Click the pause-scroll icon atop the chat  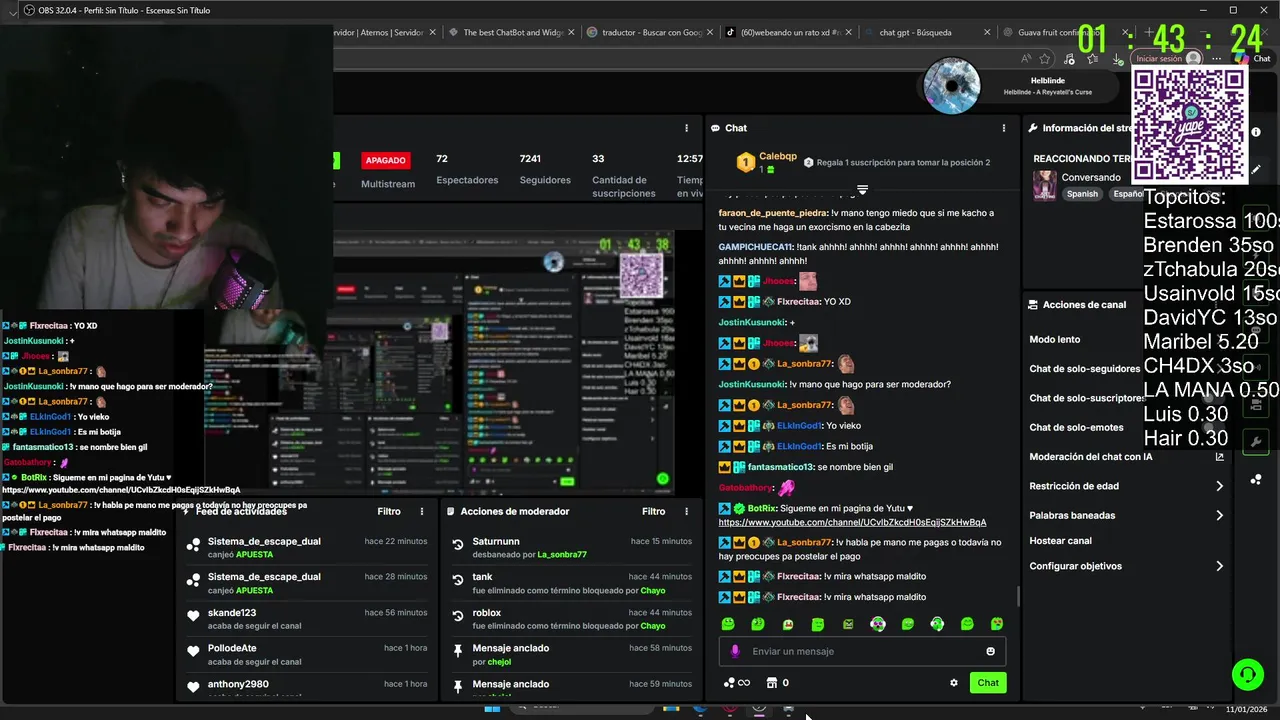[x=862, y=189]
